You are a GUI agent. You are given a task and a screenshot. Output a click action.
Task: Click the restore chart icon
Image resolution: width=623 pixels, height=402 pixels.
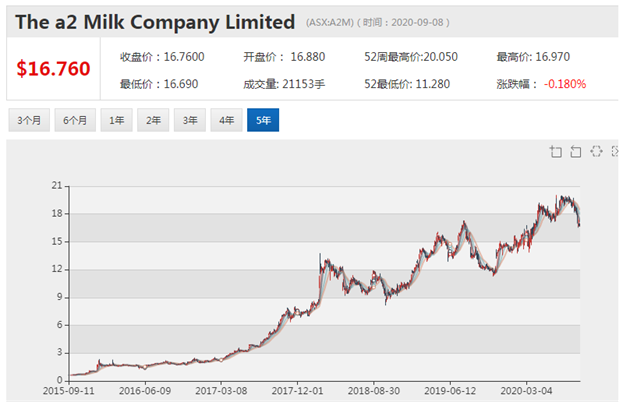tap(596, 151)
